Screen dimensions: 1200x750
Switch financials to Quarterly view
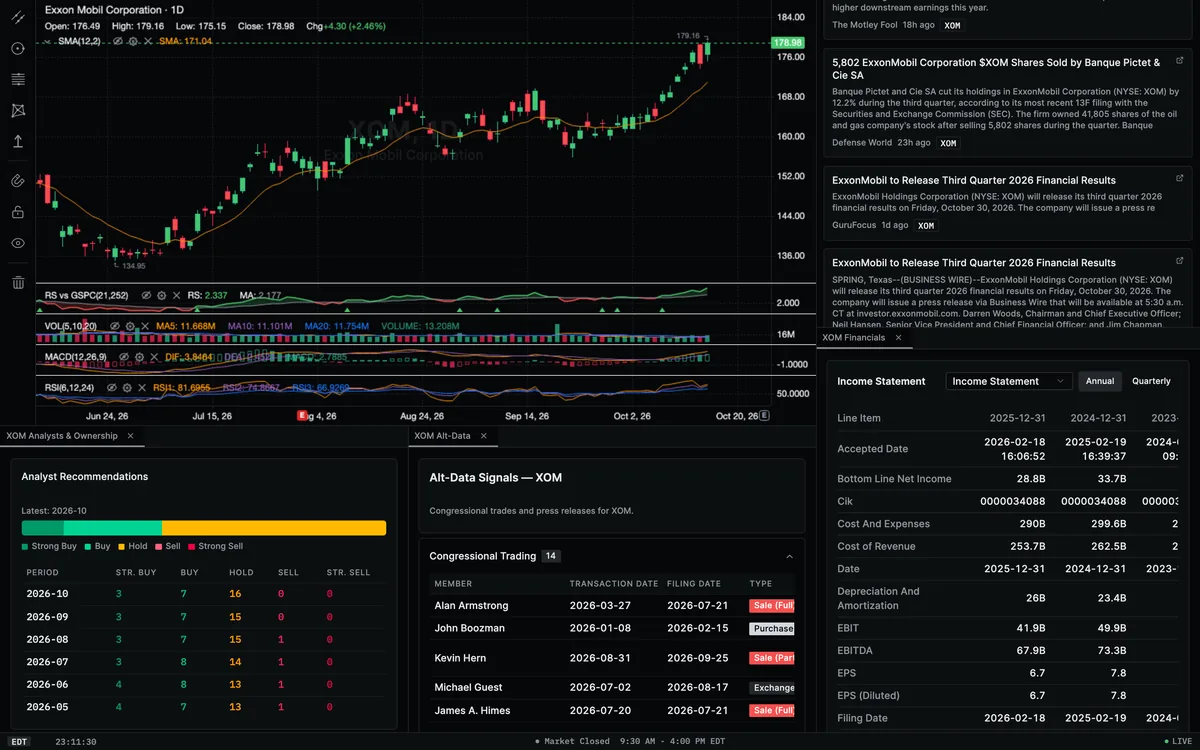click(1151, 381)
